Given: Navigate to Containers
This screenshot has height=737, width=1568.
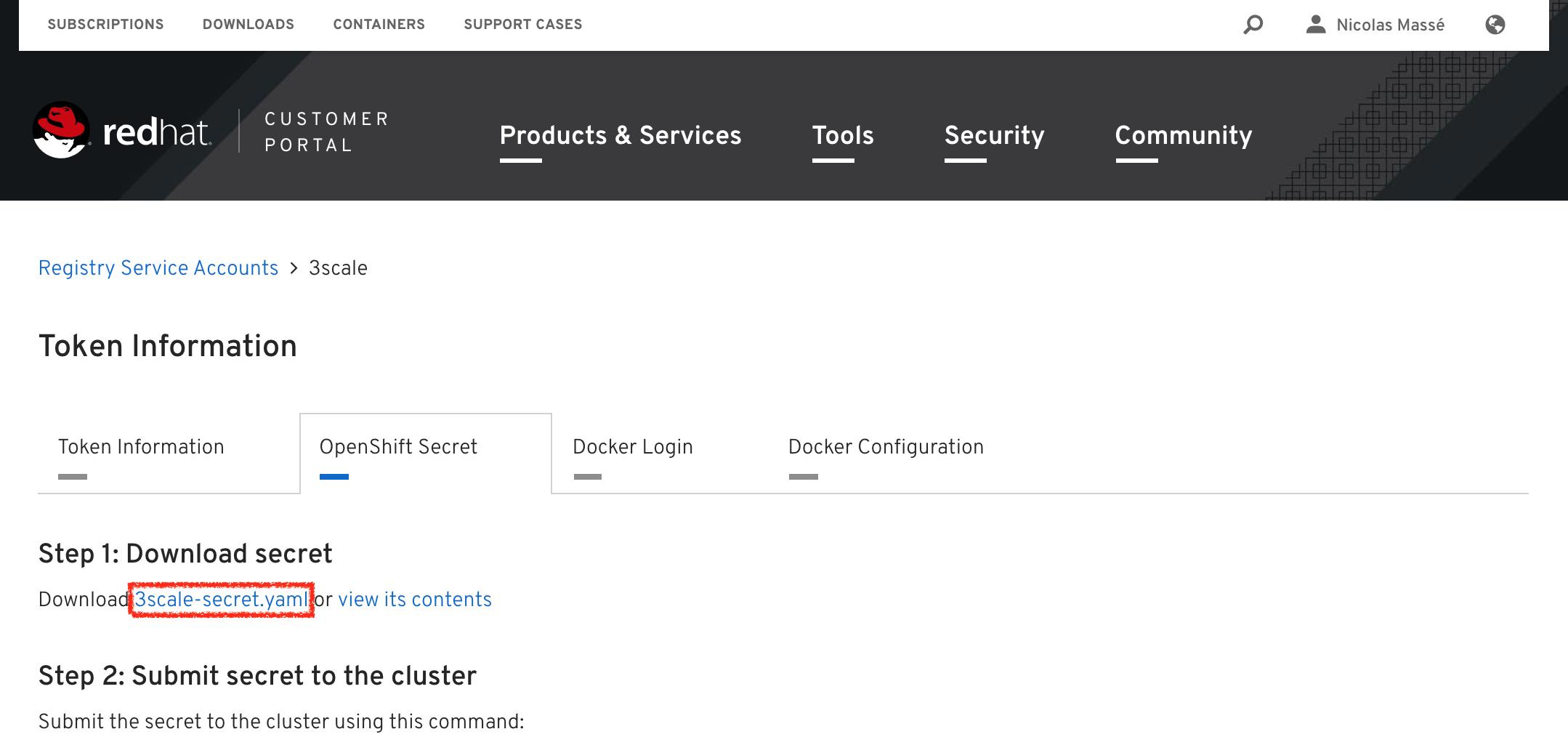Looking at the screenshot, I should [379, 24].
